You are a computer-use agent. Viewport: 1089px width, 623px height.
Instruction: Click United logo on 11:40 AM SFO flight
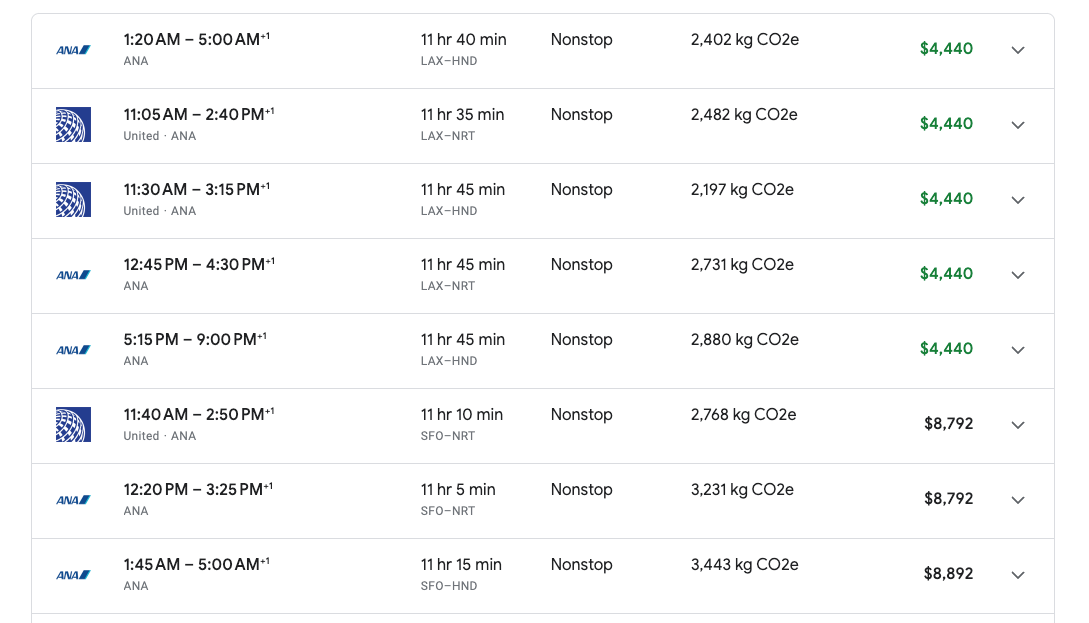tap(73, 425)
